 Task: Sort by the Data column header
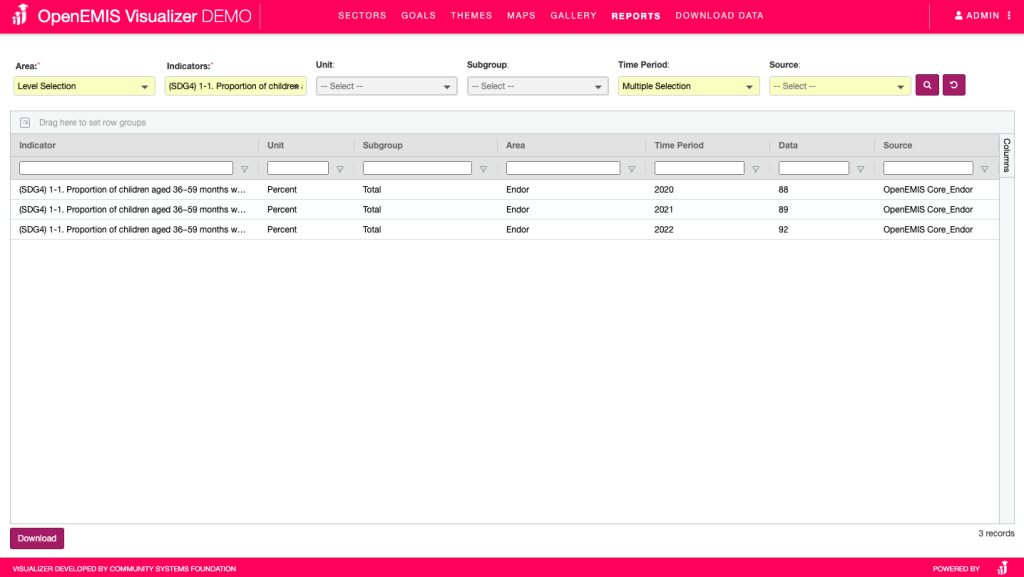tap(789, 146)
